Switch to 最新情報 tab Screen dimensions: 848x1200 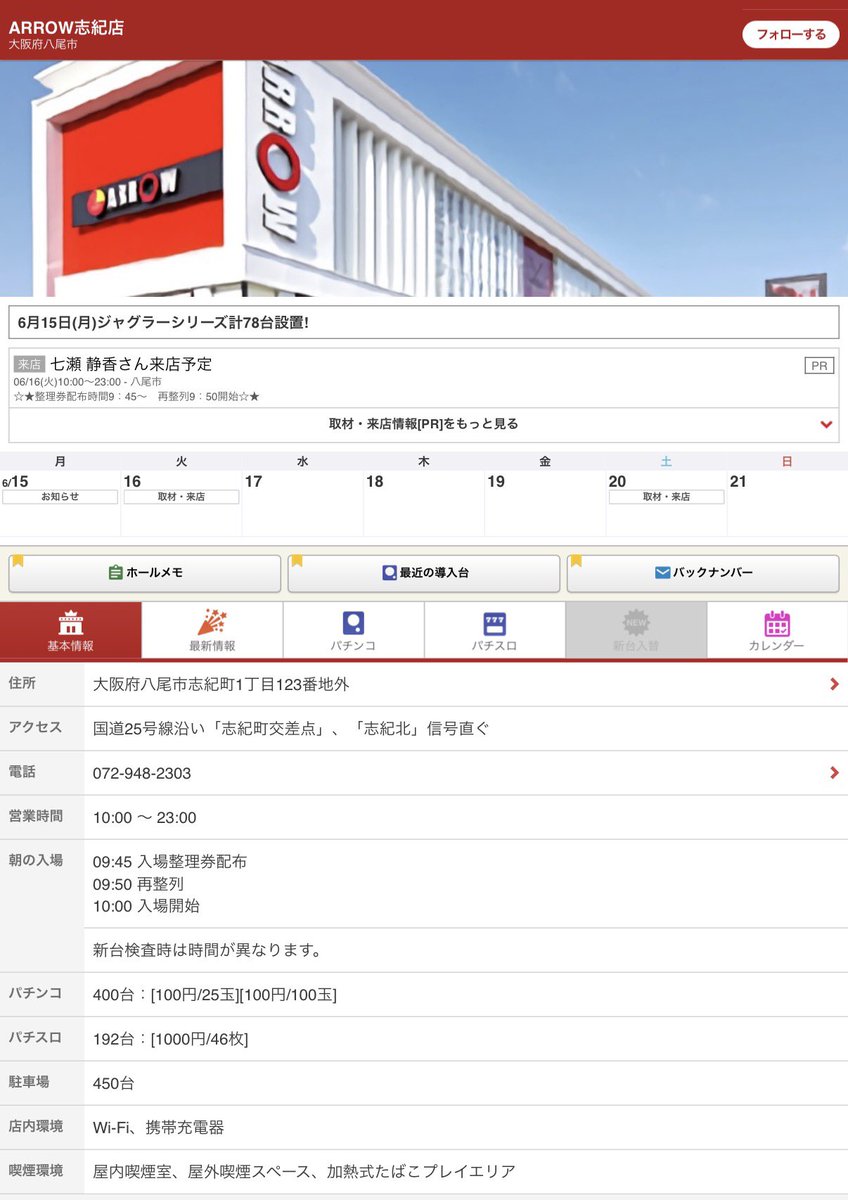tap(212, 630)
